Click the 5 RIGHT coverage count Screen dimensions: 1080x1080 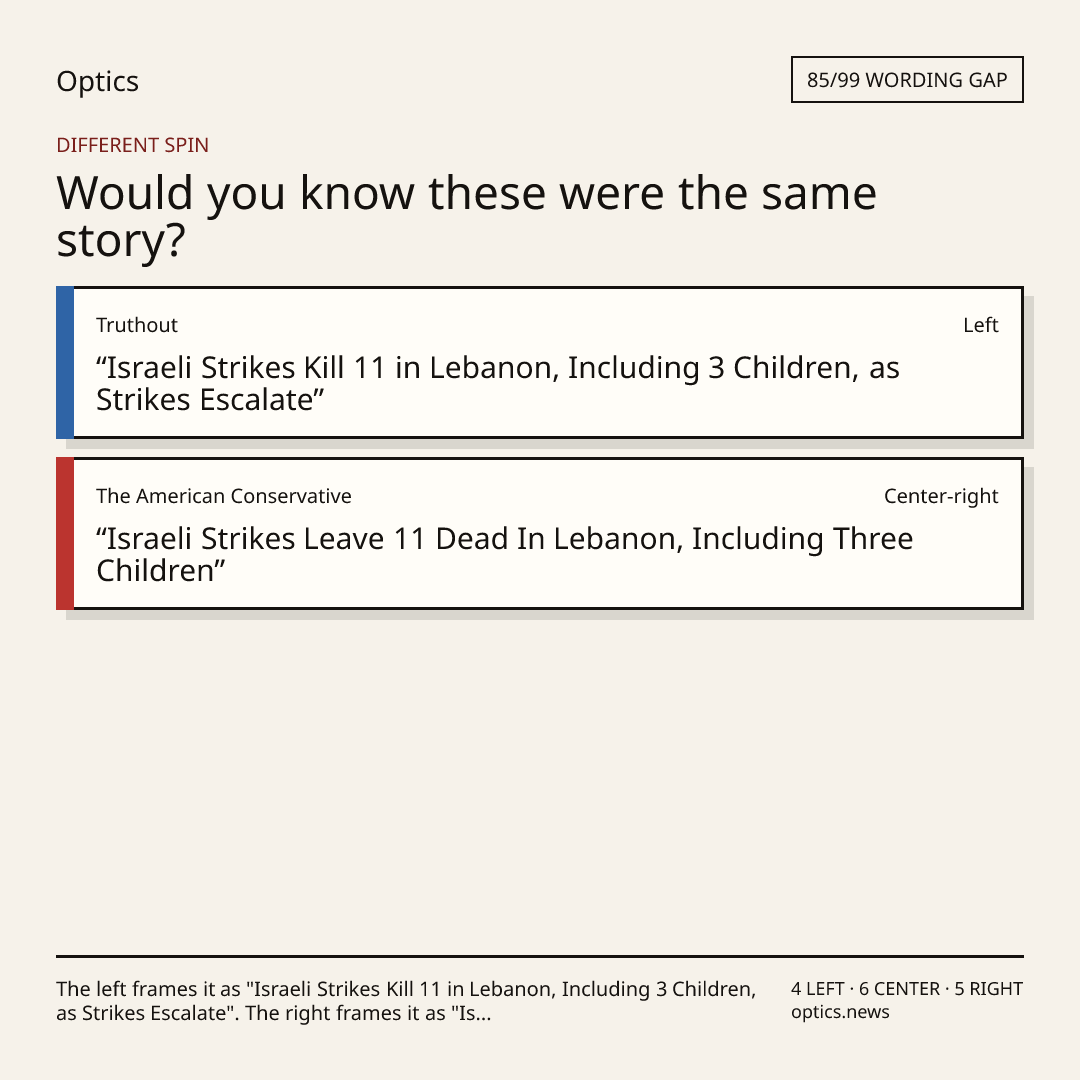(988, 989)
